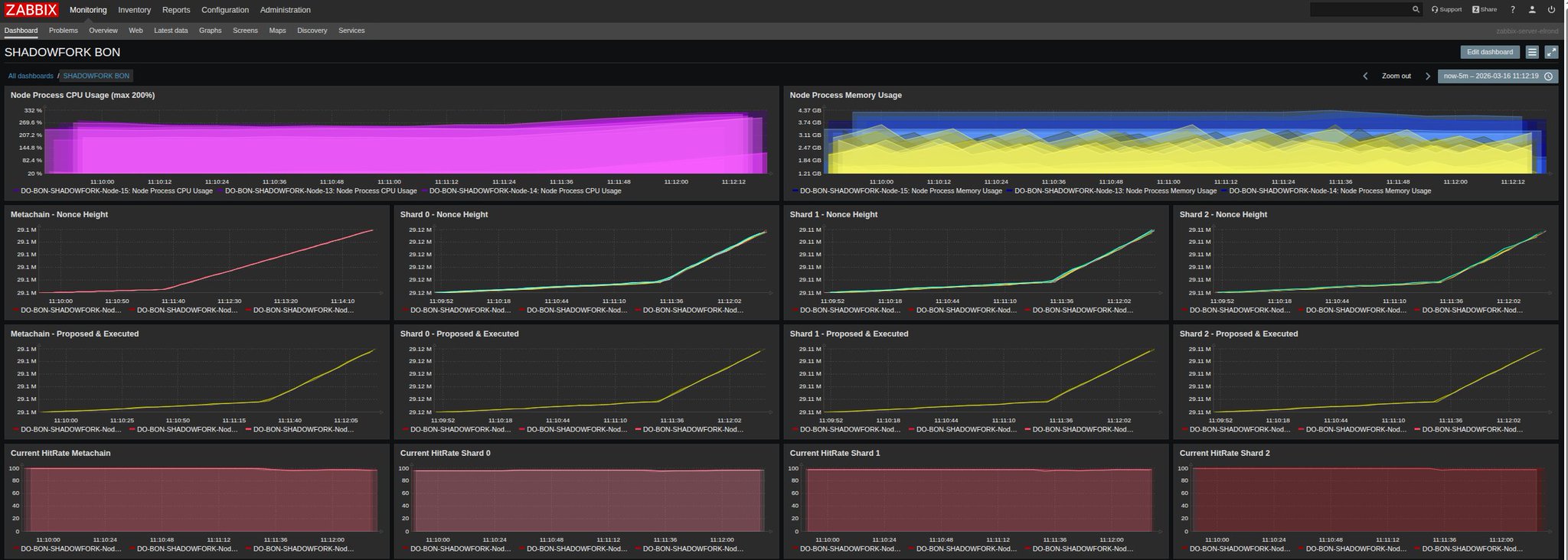Click the Edit dashboard button
The width and height of the screenshot is (1568, 560).
(x=1489, y=52)
